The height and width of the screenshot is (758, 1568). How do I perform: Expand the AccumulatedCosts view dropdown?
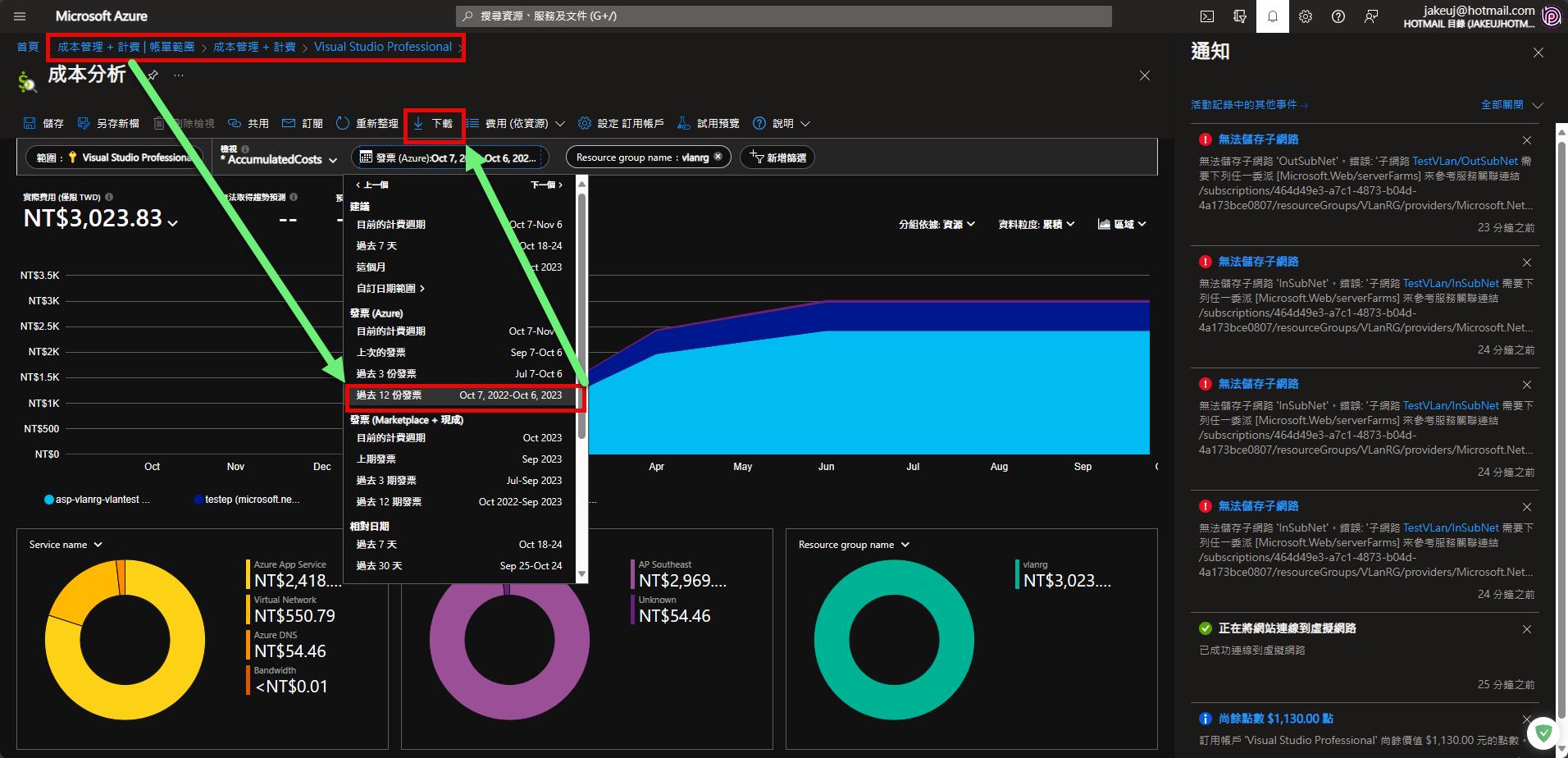pyautogui.click(x=279, y=159)
